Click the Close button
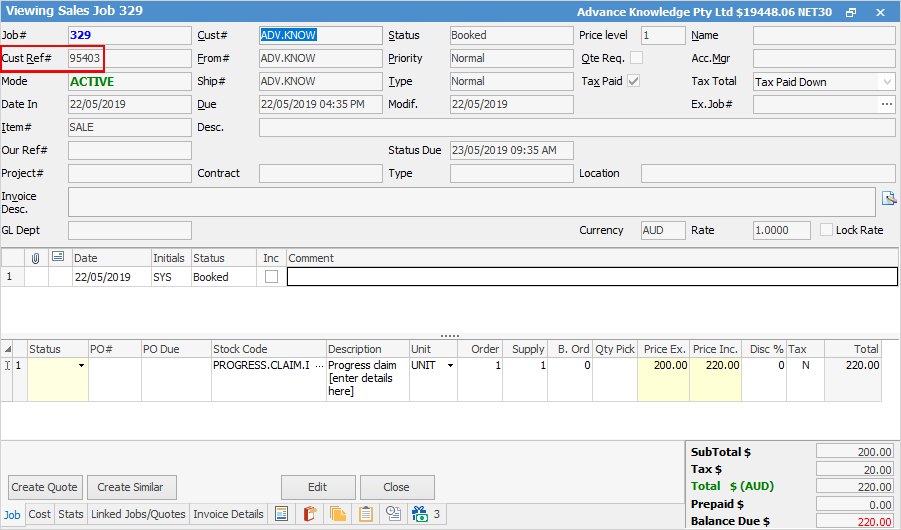Image resolution: width=901 pixels, height=530 pixels. pyautogui.click(x=396, y=487)
